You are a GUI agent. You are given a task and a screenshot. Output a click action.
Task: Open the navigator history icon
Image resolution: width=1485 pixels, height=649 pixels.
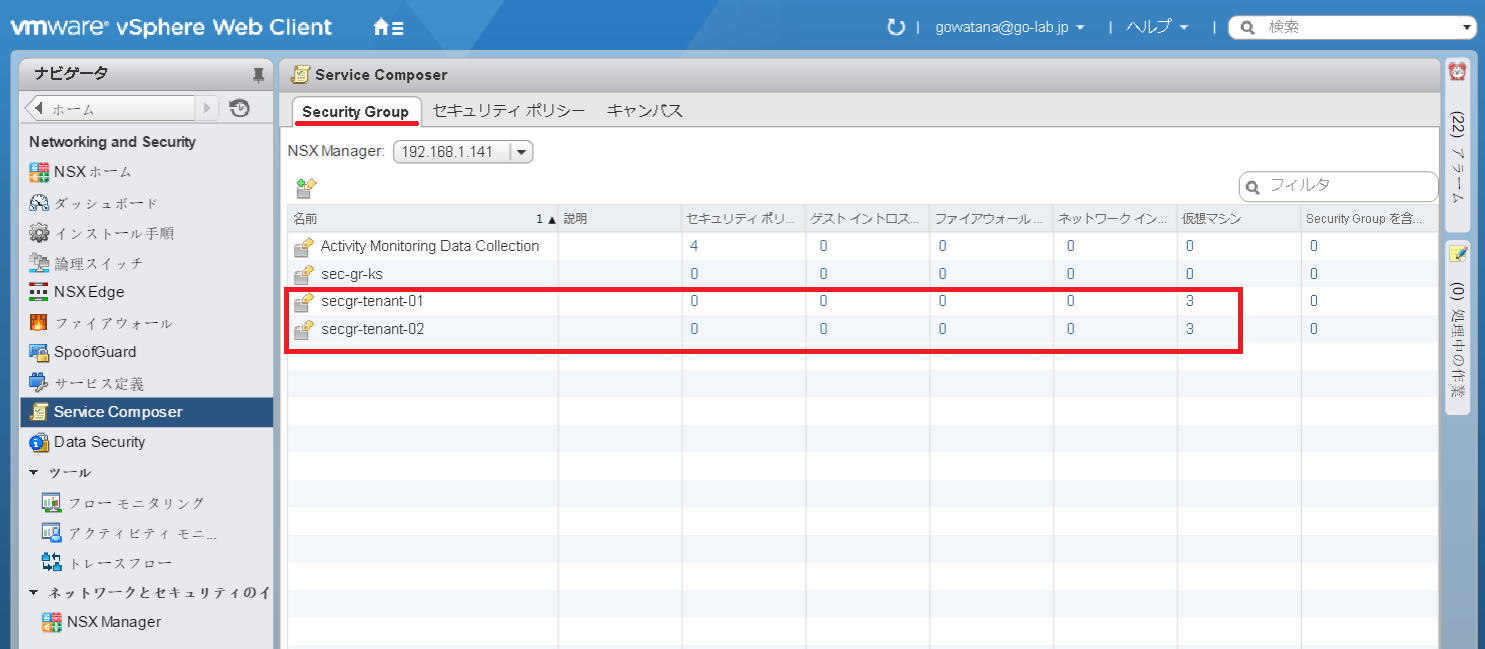pos(239,108)
